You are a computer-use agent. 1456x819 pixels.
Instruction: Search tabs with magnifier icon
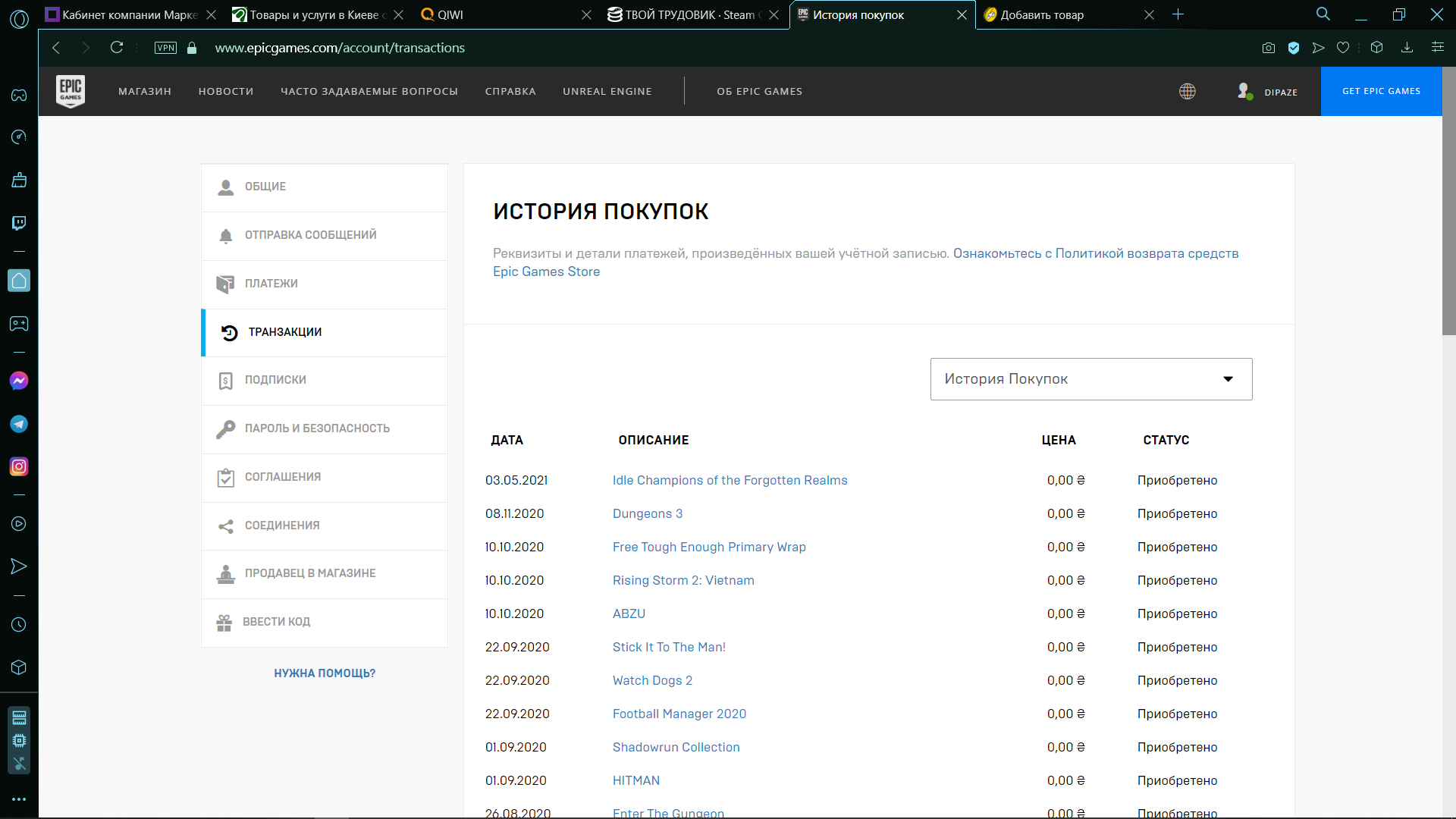[1323, 14]
